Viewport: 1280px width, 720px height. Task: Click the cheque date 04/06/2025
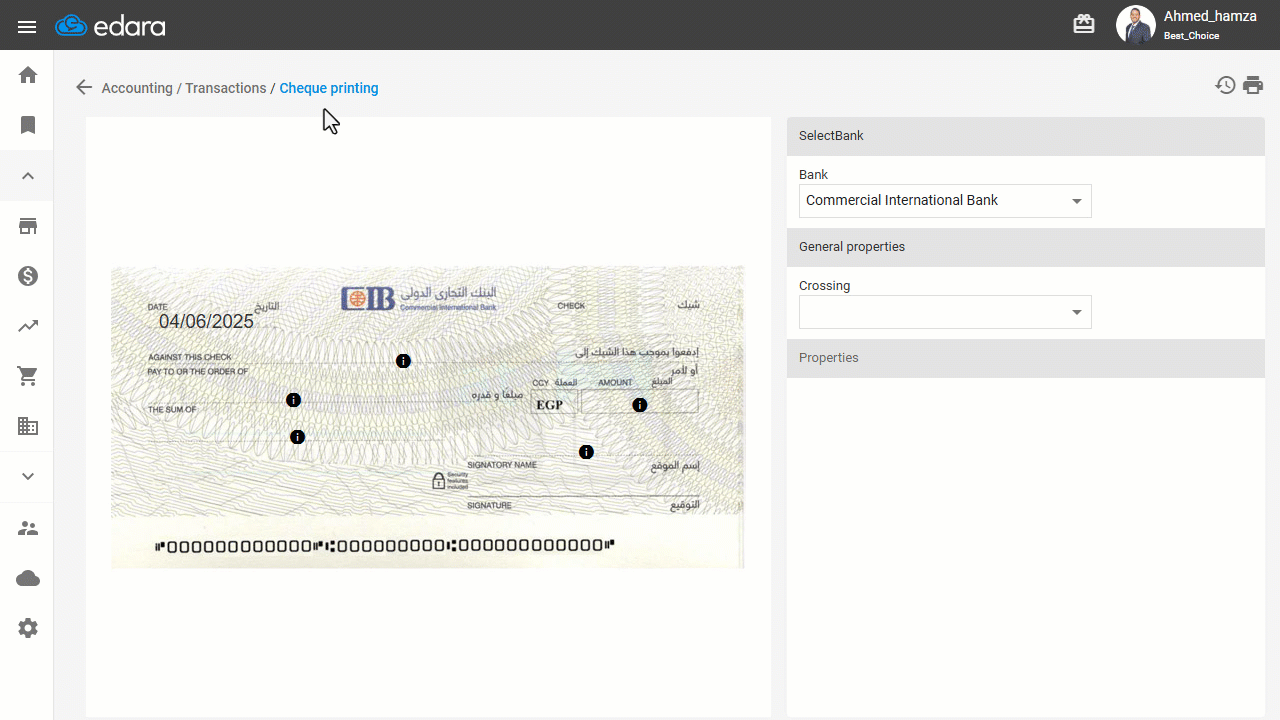tap(206, 322)
